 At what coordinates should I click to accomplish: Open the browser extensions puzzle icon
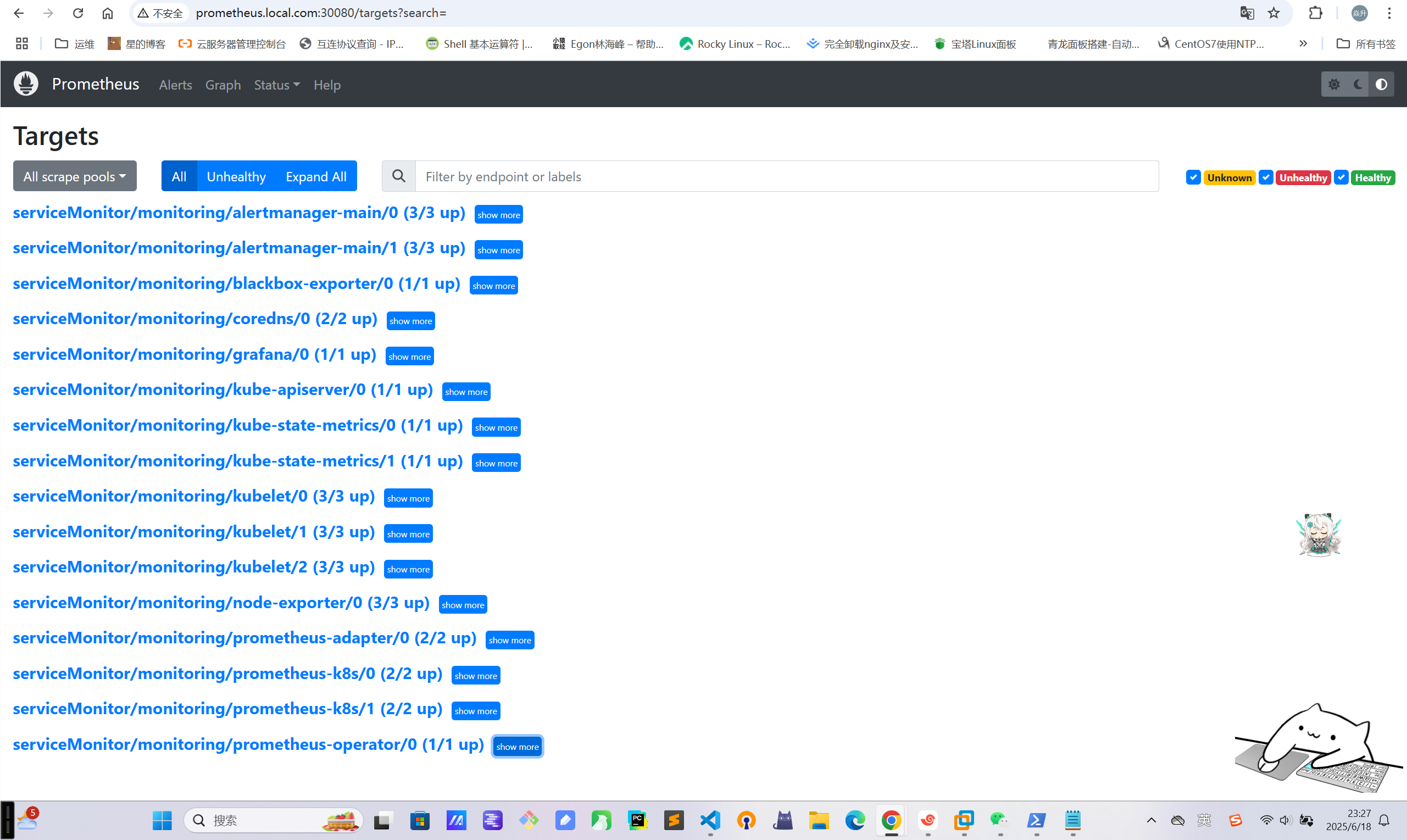[x=1316, y=13]
